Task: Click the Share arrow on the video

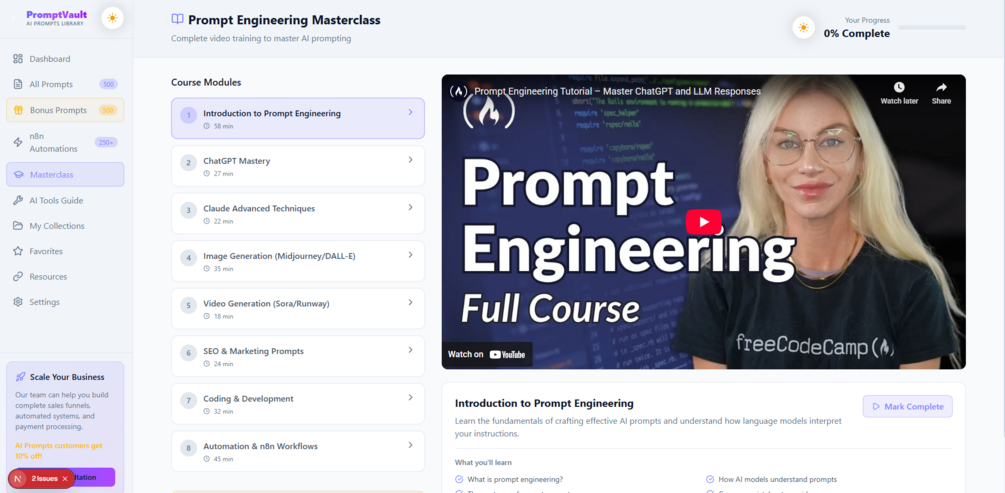Action: click(942, 87)
